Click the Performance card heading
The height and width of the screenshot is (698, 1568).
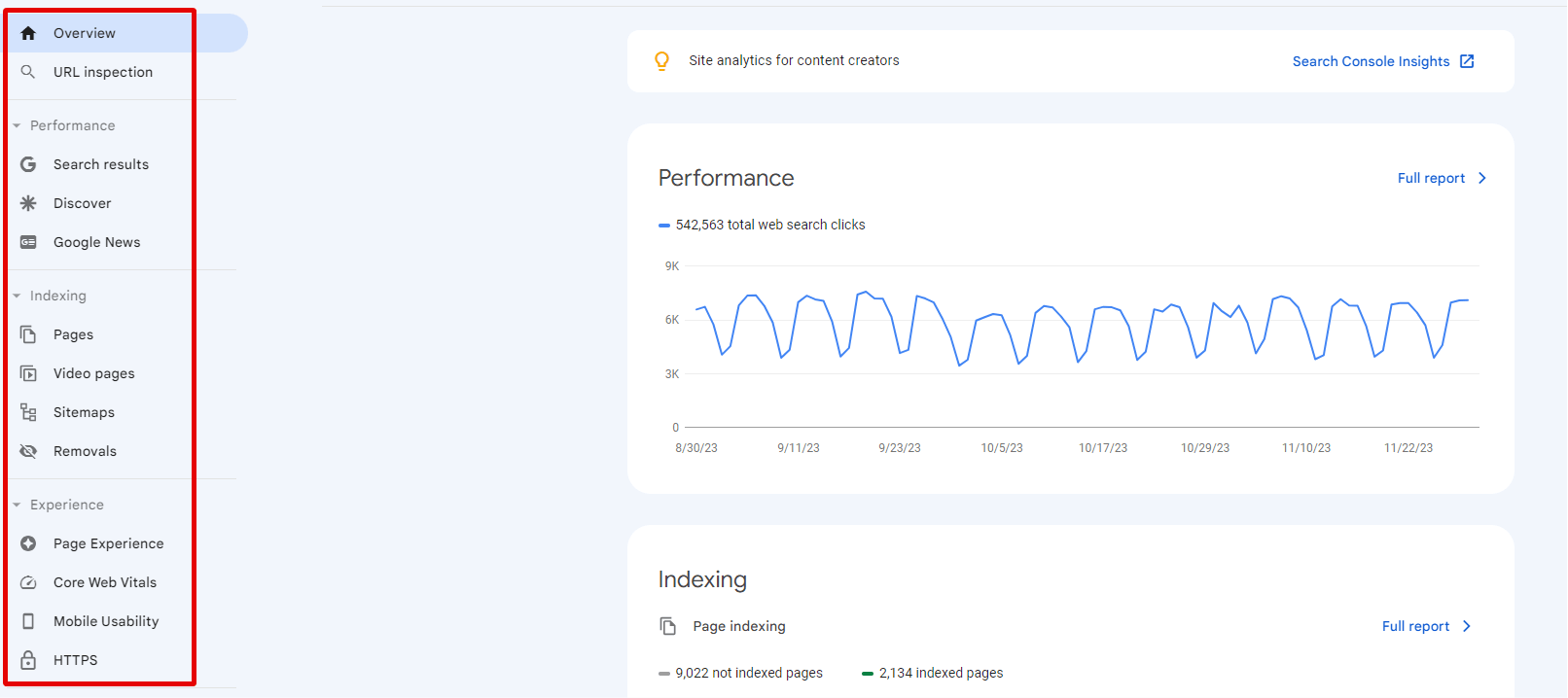tap(726, 178)
